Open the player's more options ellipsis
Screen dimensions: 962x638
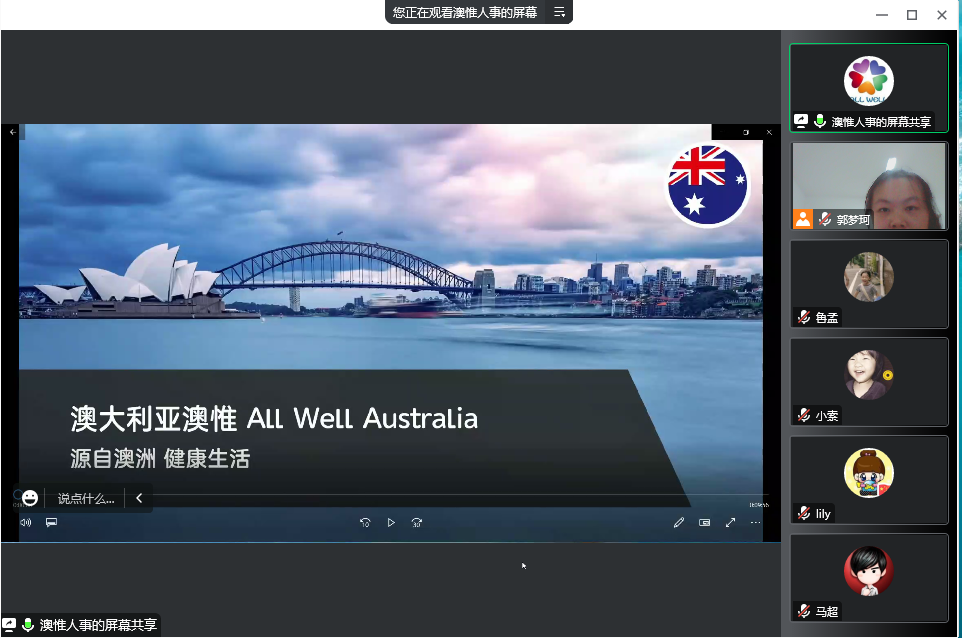click(756, 522)
